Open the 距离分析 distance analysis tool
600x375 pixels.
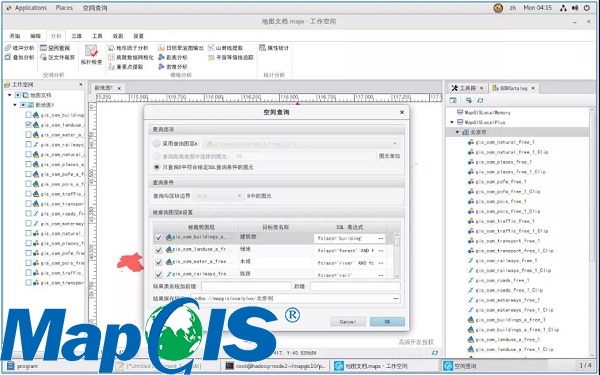(173, 57)
